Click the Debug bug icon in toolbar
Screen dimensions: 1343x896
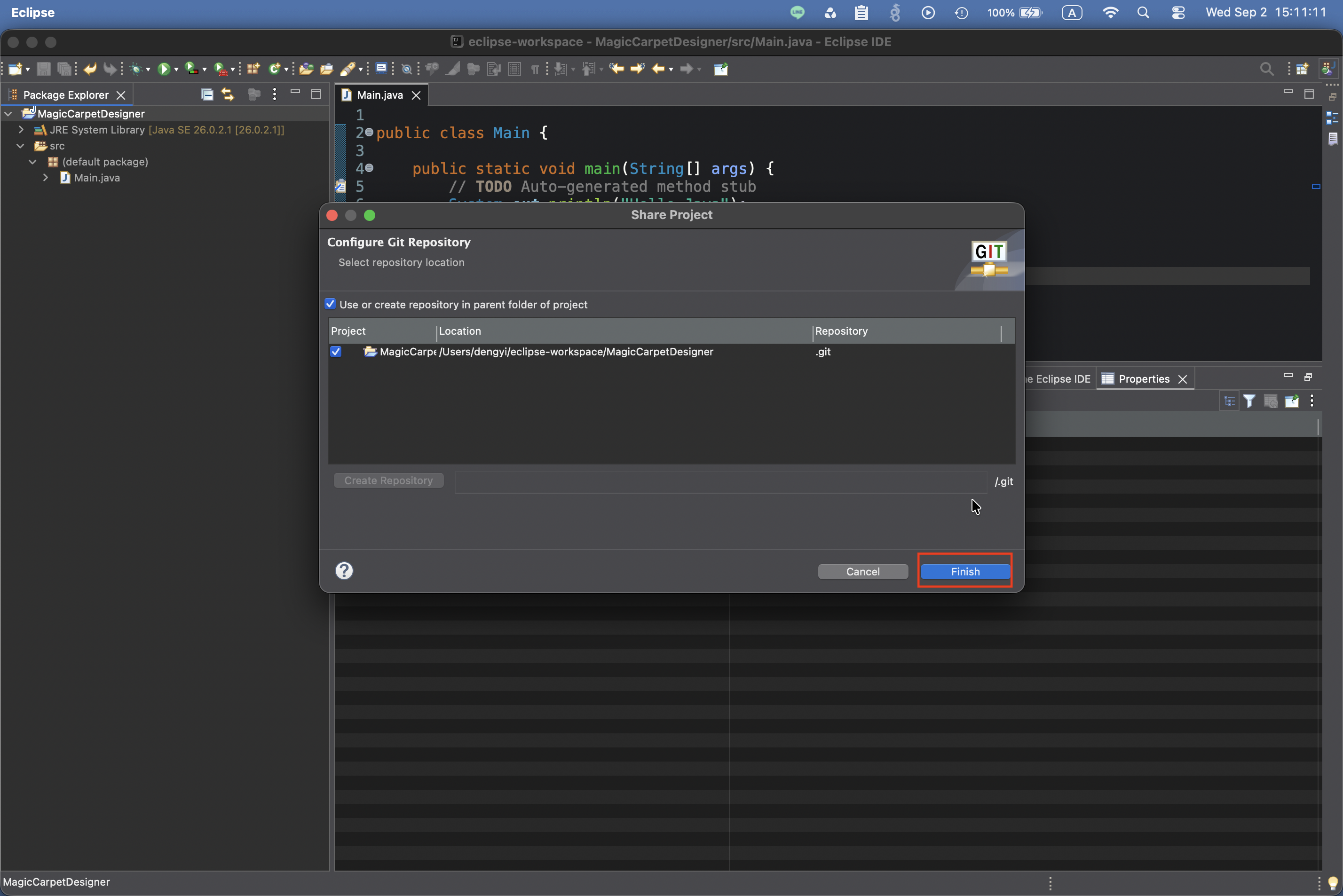pos(136,69)
